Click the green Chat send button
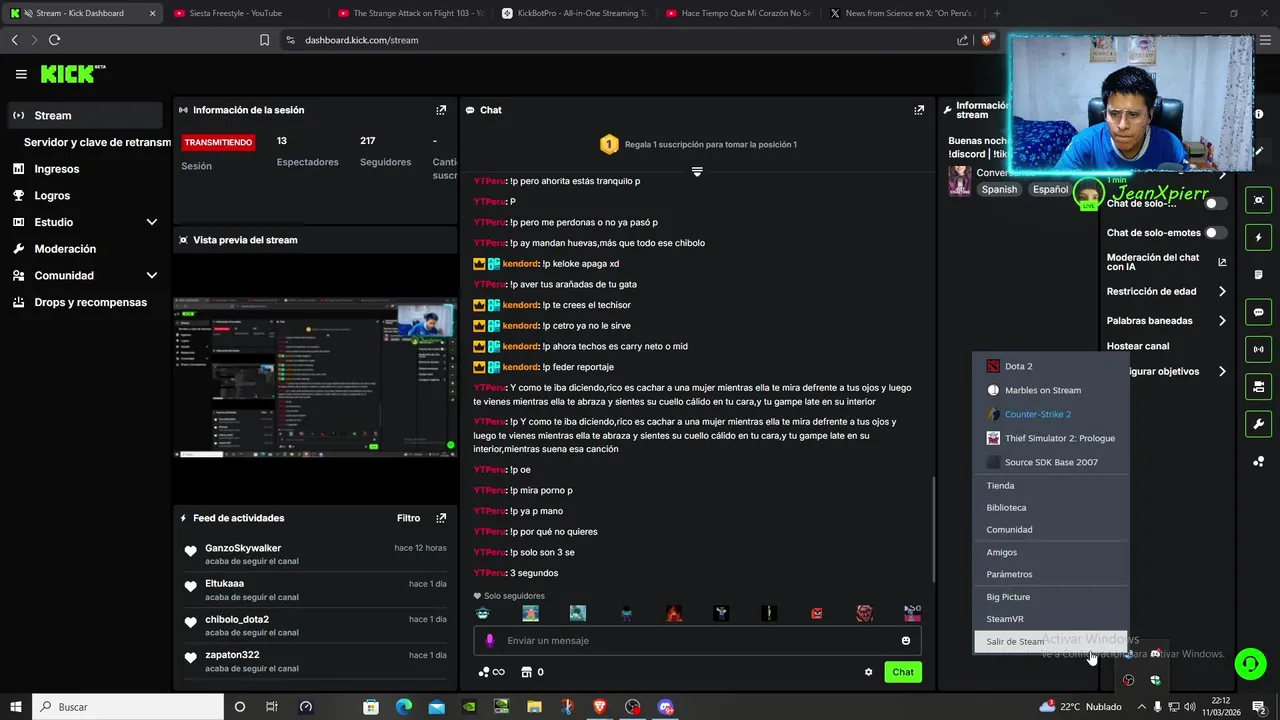1280x720 pixels. [x=903, y=672]
